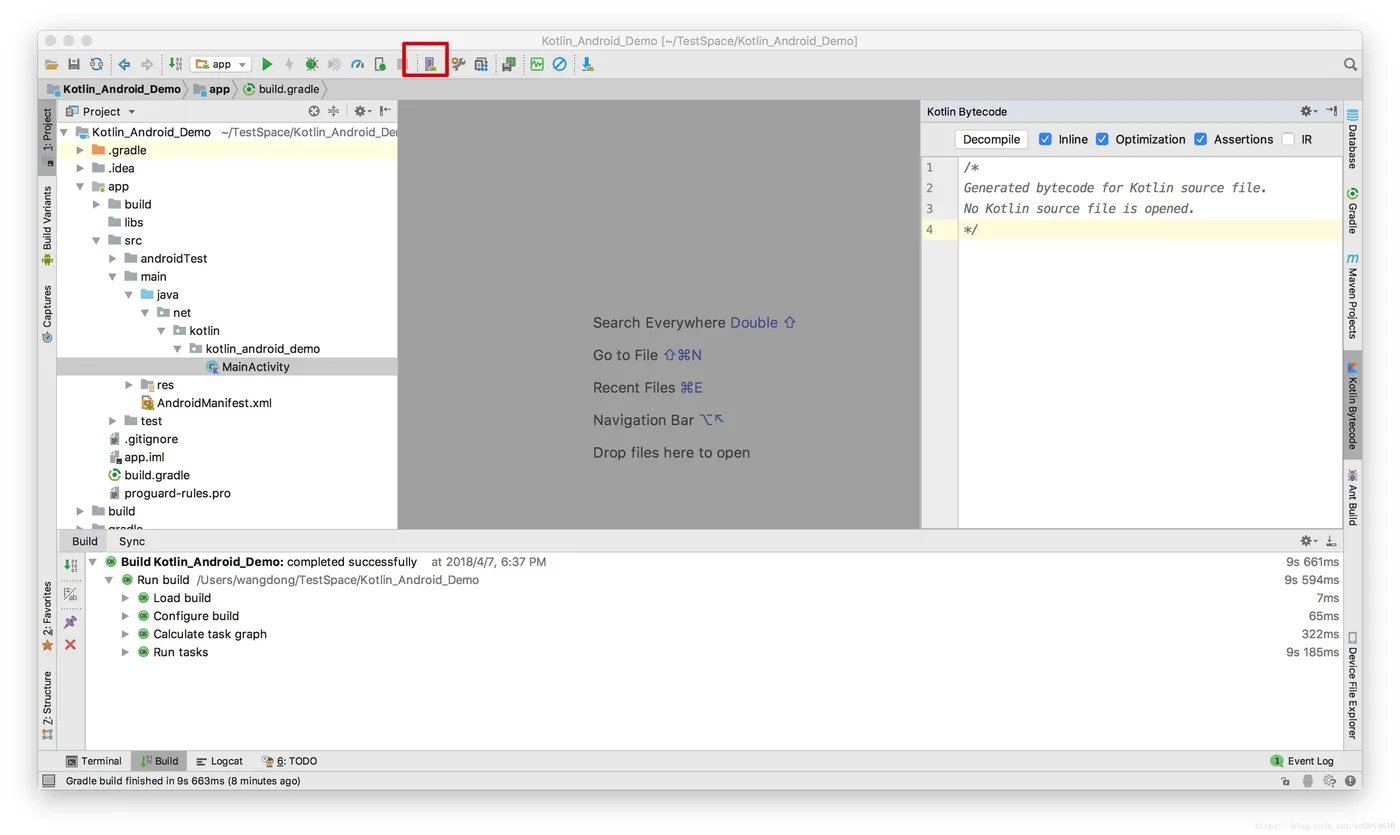Open the 6: TODO tab

[289, 761]
